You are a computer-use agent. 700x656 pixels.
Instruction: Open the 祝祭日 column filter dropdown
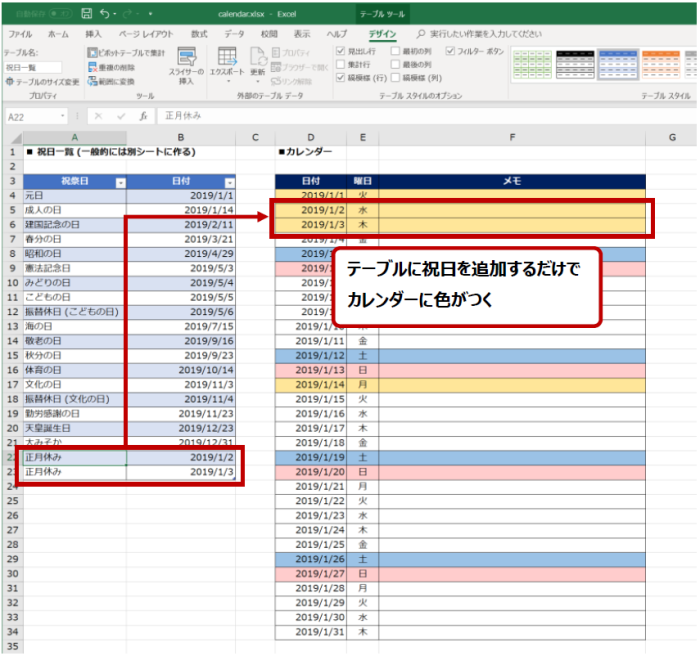tap(120, 182)
